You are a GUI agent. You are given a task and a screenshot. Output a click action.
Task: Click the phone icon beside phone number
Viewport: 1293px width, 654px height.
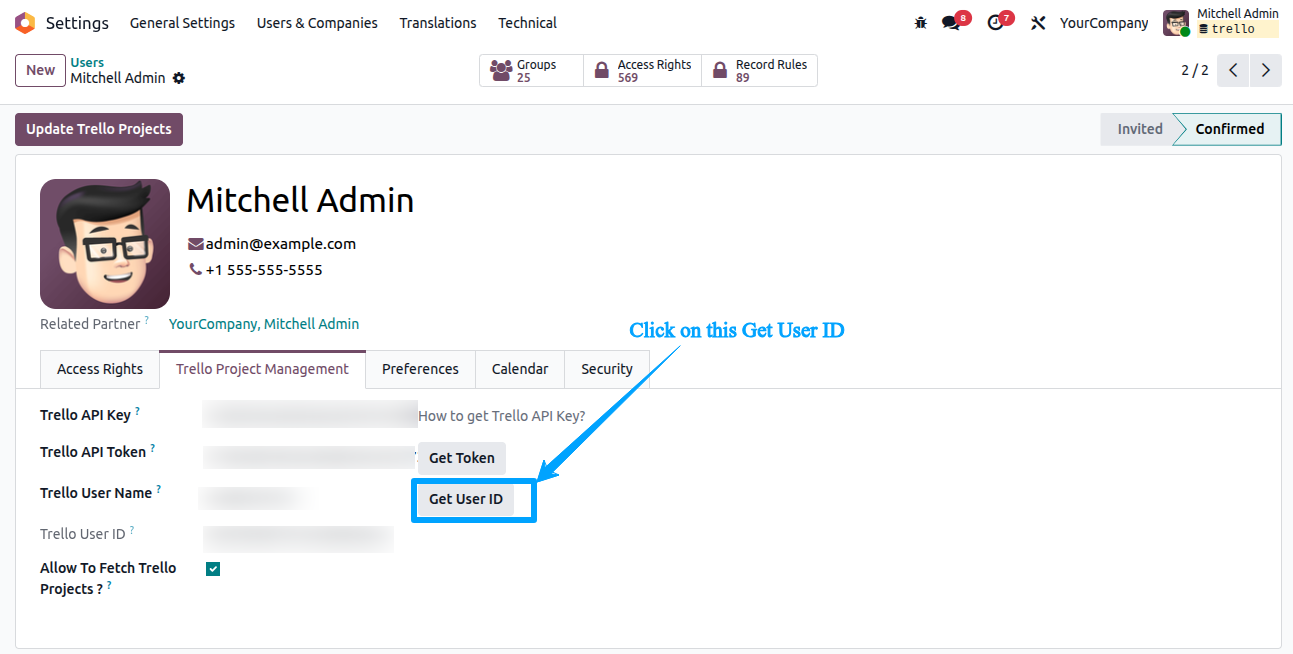pos(195,269)
